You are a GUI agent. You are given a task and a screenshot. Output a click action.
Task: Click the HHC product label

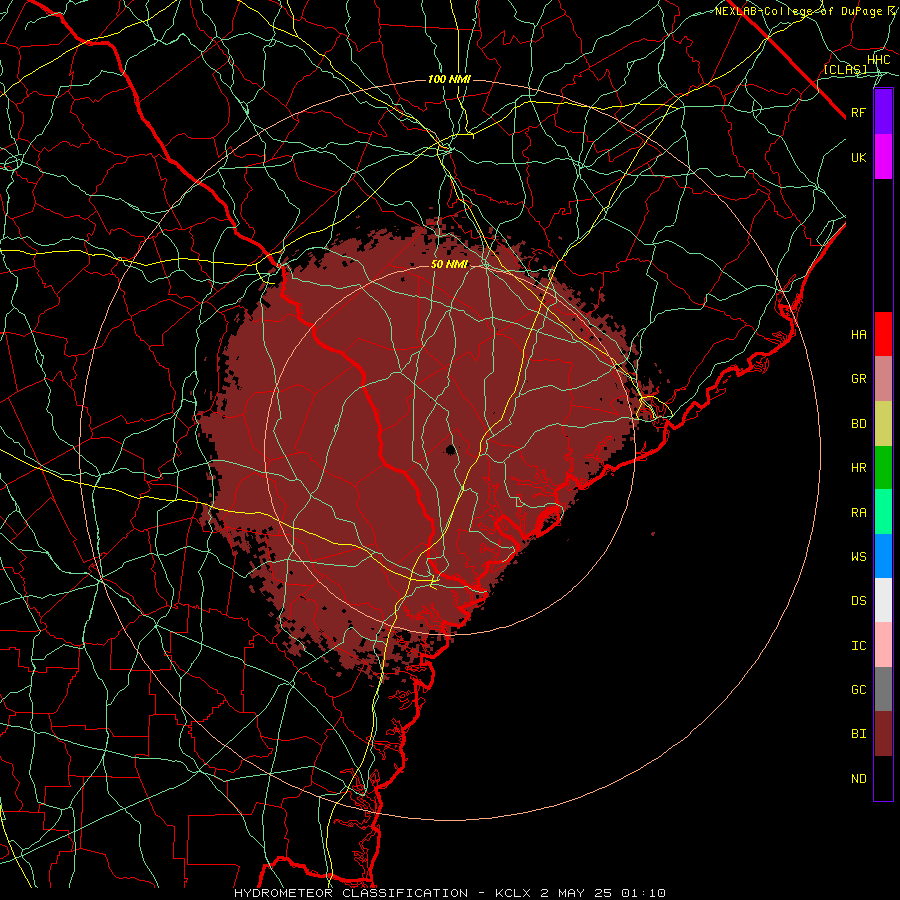coord(878,60)
